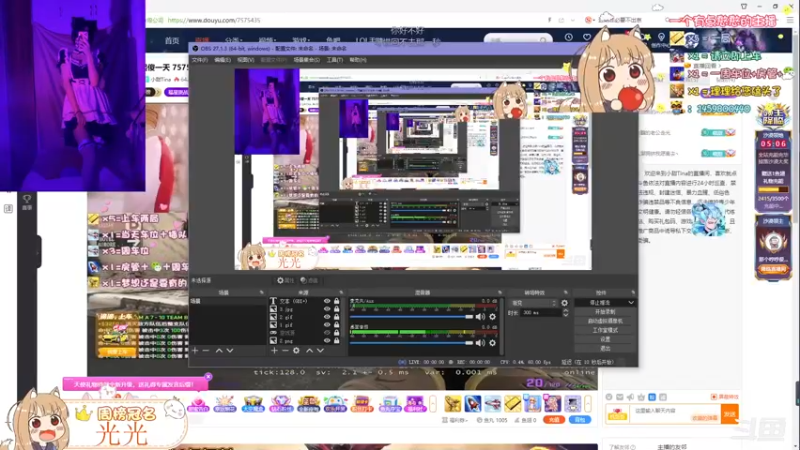Open the Douyu watch history clock icon
Screen dimensions: 800x450
pos(569,37)
